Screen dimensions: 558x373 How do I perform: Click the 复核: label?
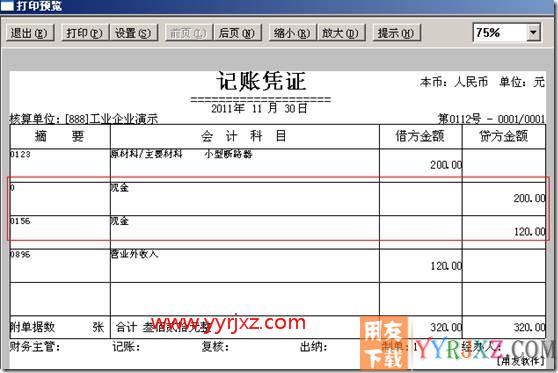215,346
